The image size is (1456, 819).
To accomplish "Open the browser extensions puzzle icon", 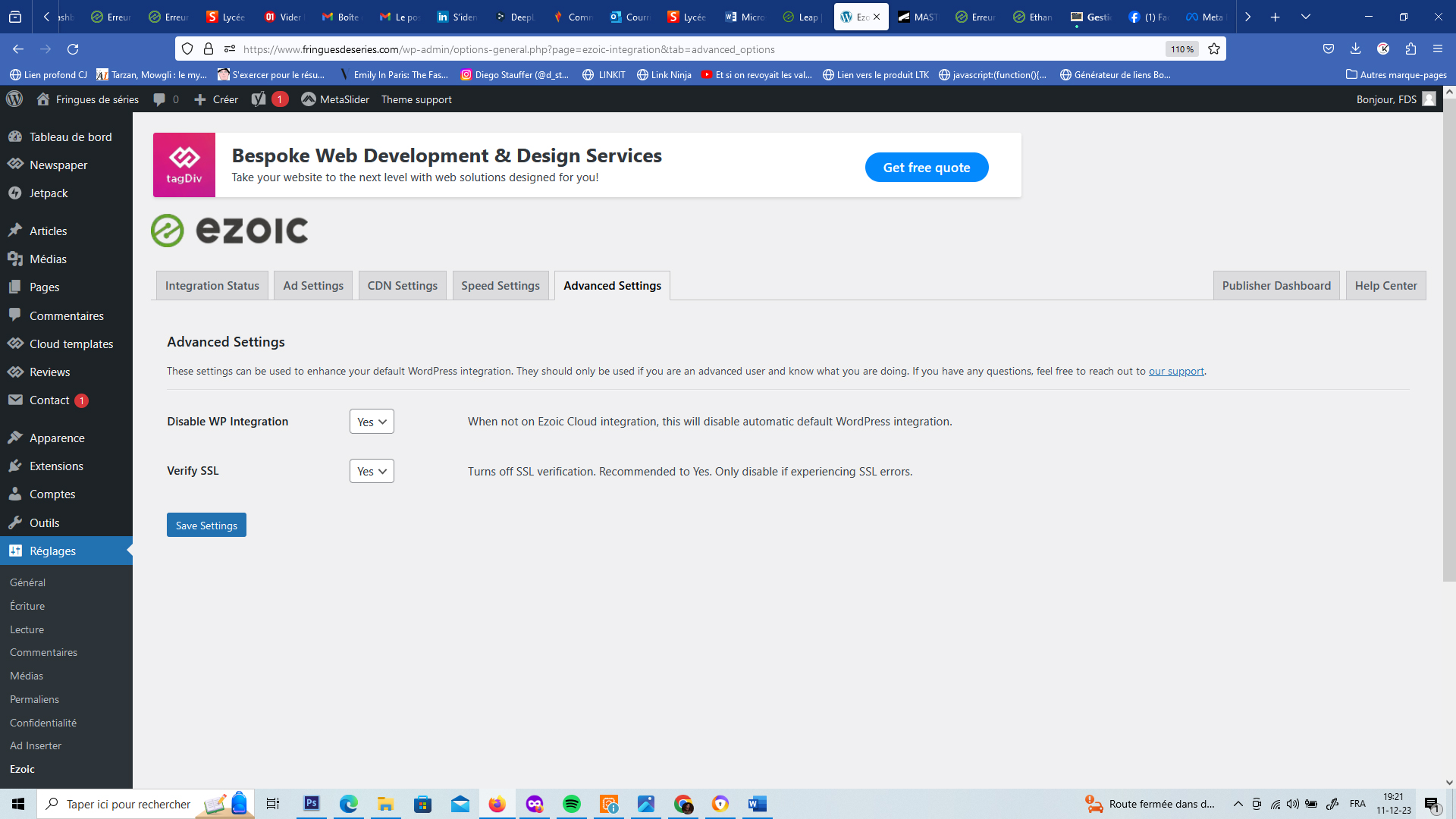I will pyautogui.click(x=1410, y=49).
